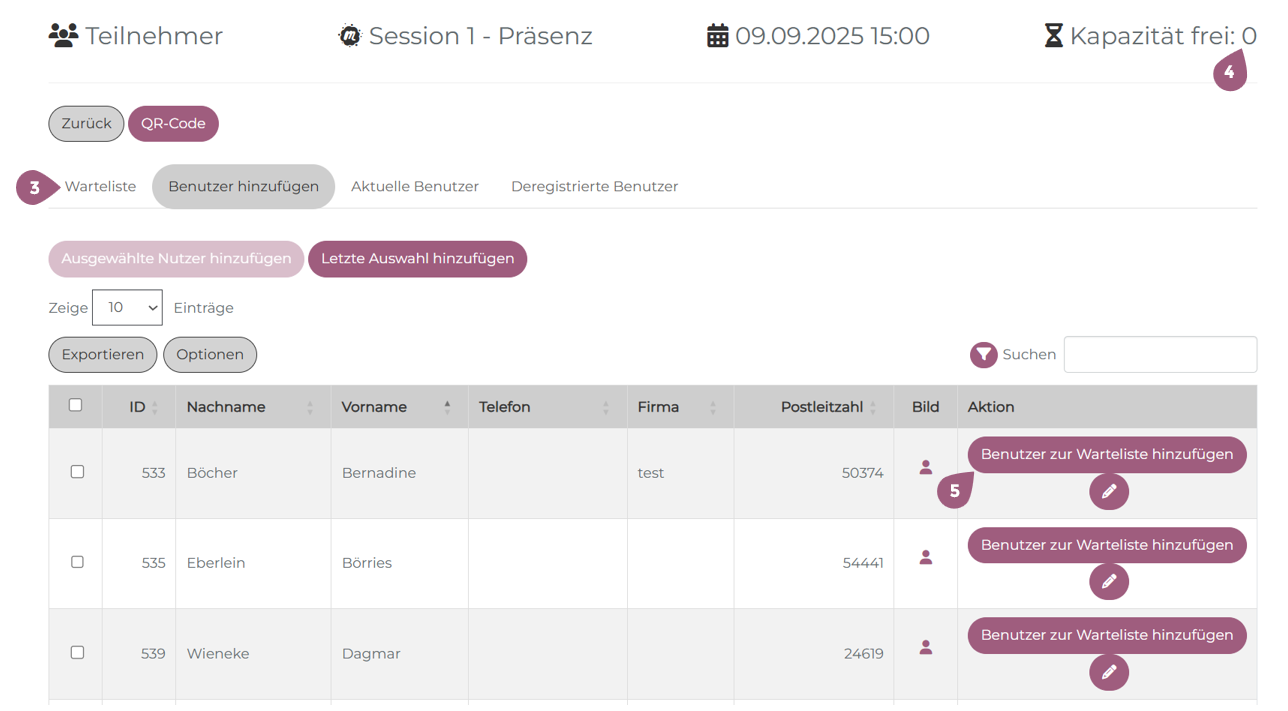
Task: Open the Aktuelle Benutzer tab
Action: click(415, 187)
